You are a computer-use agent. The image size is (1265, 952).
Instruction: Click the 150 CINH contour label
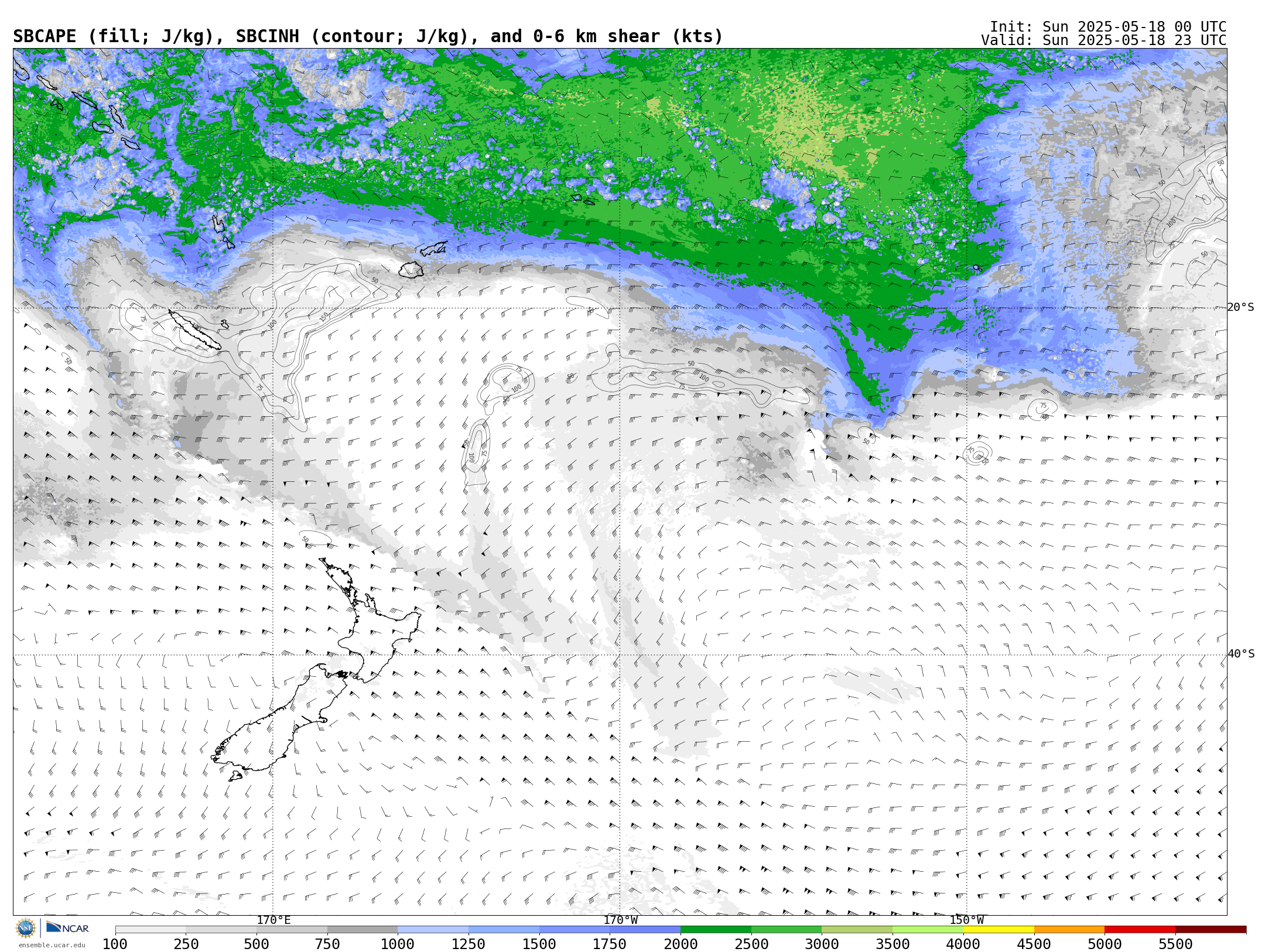pyautogui.click(x=324, y=317)
